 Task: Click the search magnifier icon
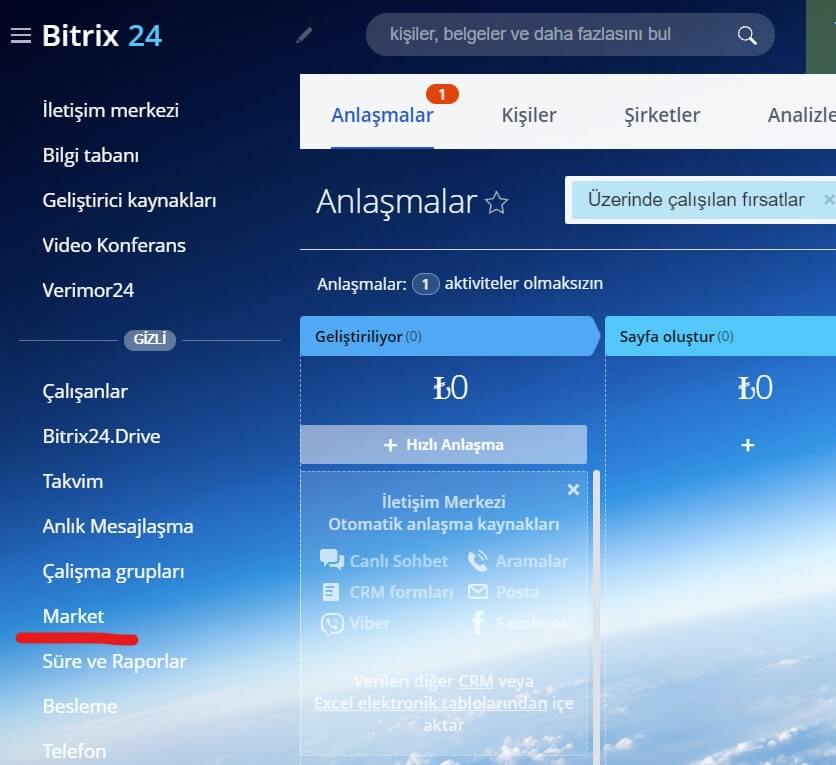coord(747,36)
